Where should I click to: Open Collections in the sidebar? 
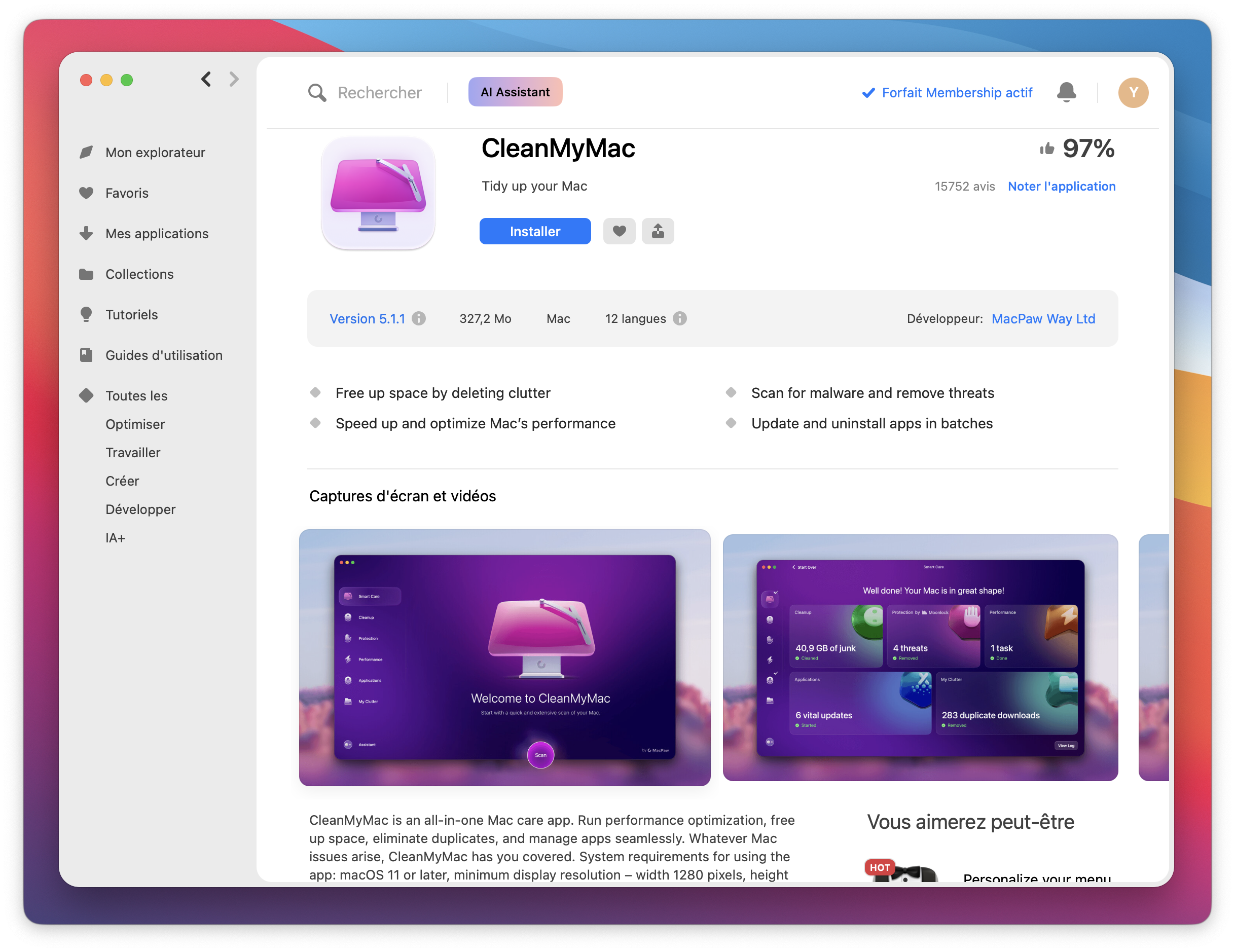[x=140, y=275]
